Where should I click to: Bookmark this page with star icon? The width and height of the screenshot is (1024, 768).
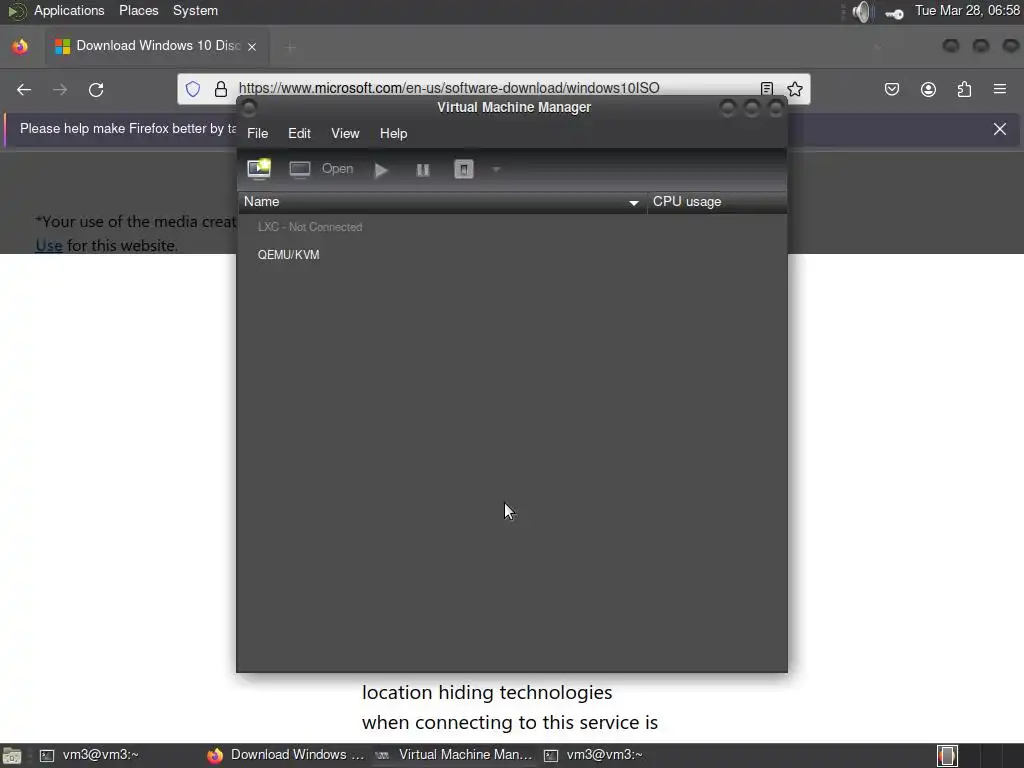(795, 89)
